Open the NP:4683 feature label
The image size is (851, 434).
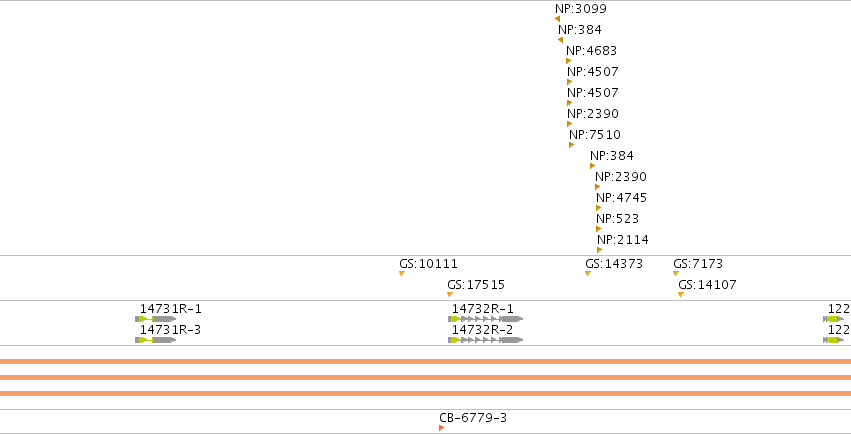[x=592, y=50]
